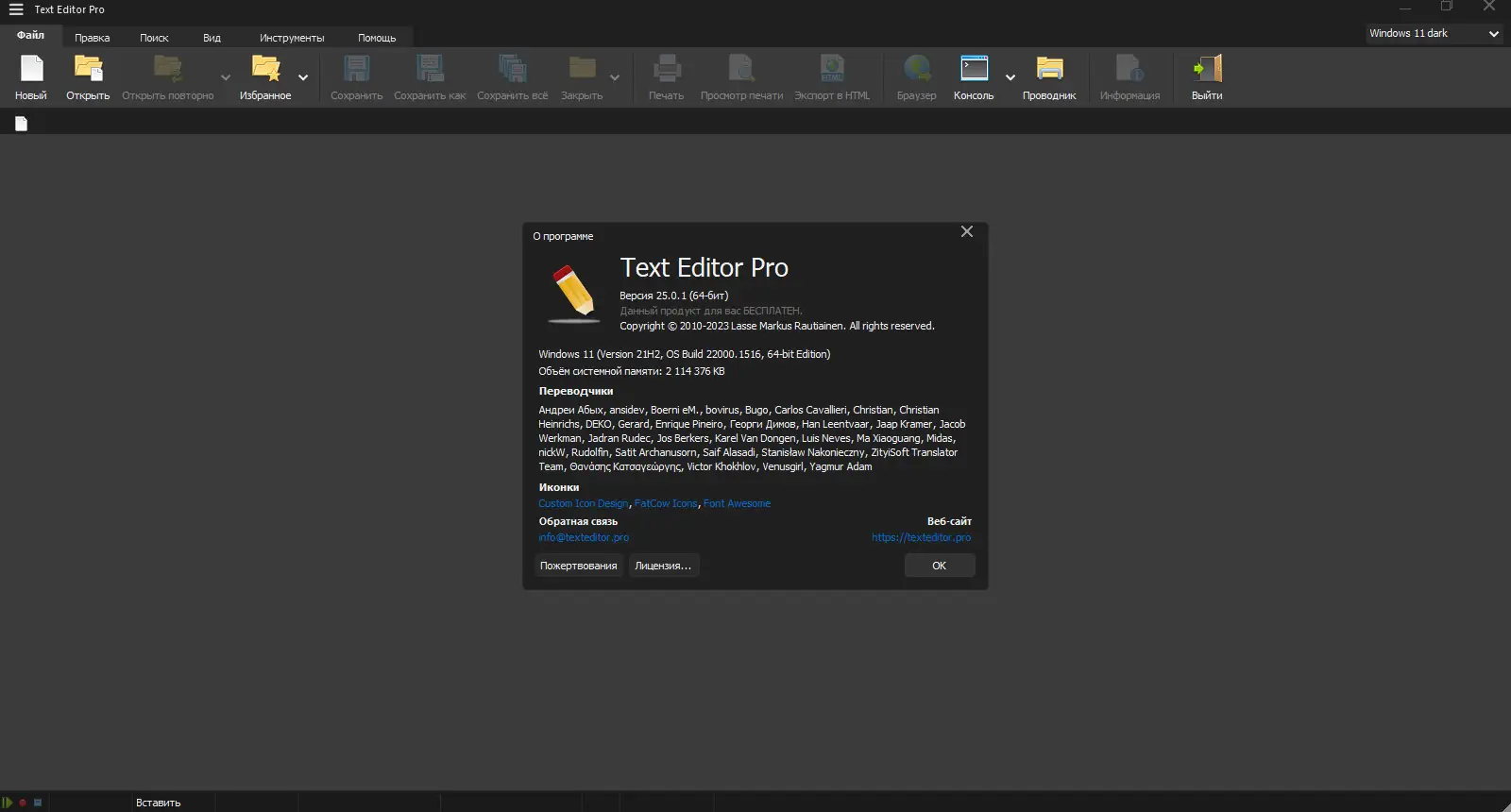1511x812 pixels.
Task: Click the Иконки heading
Action: 559,487
